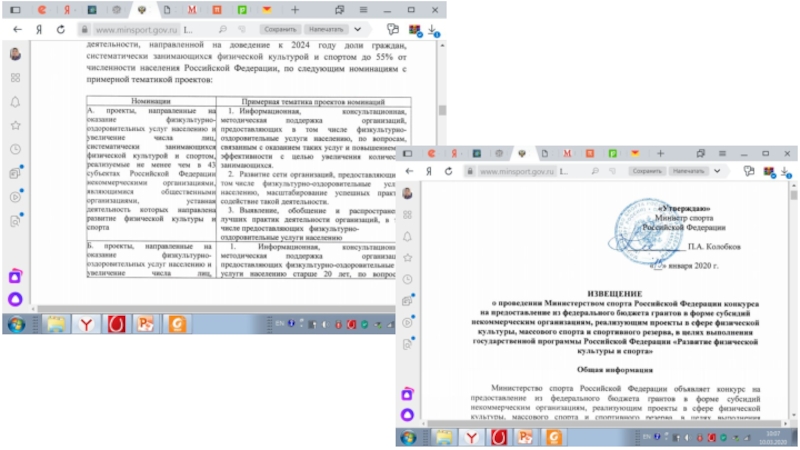Switch to Yandex tab in table document window

coord(67,10)
